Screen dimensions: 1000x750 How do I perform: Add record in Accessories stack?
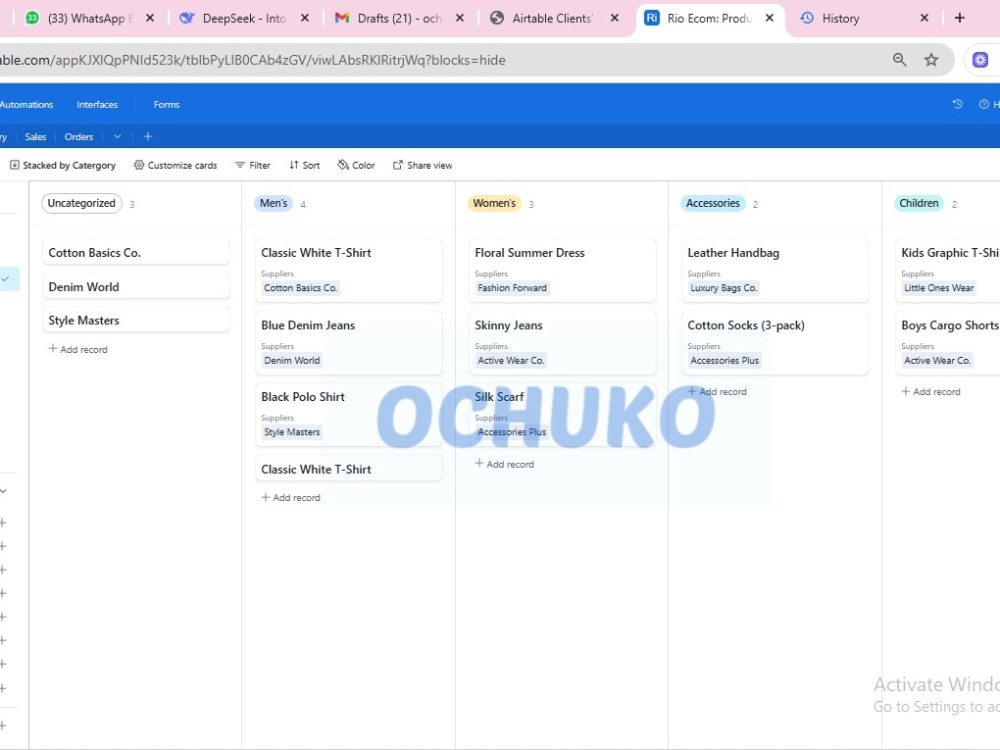point(717,392)
